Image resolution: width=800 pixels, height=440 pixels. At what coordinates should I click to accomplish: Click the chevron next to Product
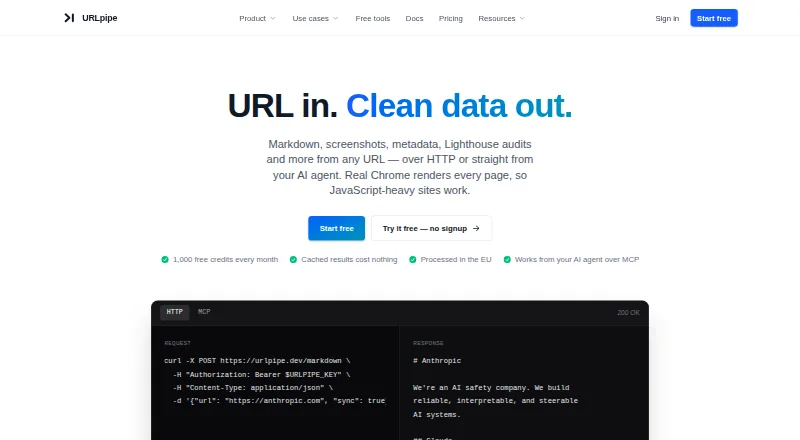point(272,18)
